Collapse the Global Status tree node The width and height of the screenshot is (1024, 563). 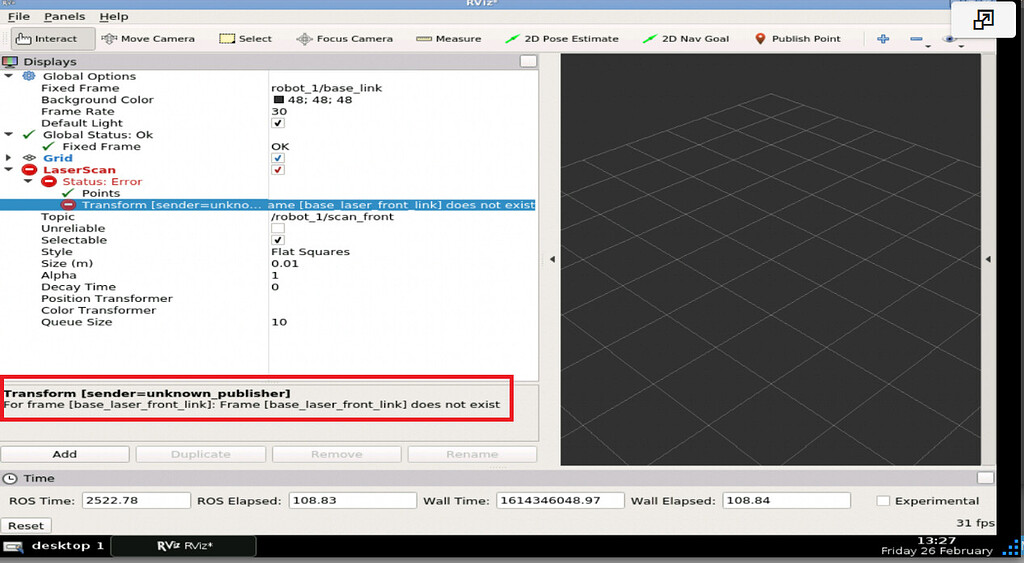[x=8, y=135]
